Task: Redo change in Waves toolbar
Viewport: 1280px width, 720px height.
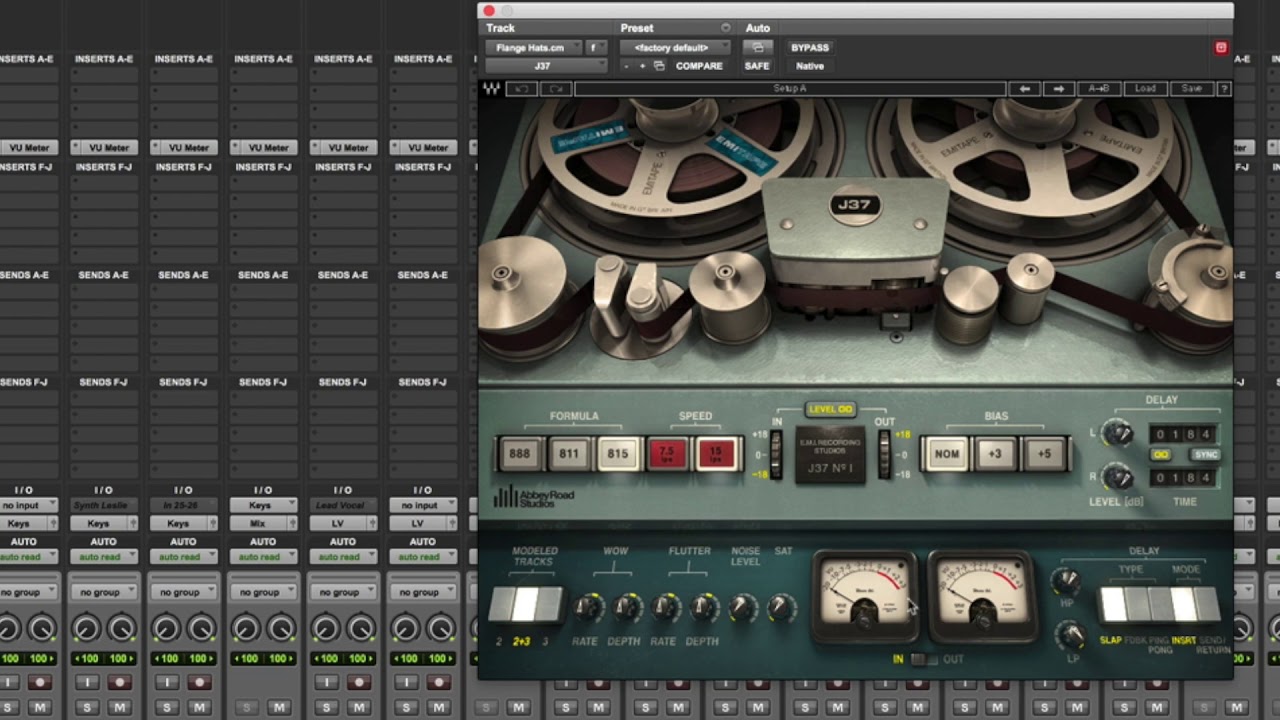Action: tap(556, 89)
